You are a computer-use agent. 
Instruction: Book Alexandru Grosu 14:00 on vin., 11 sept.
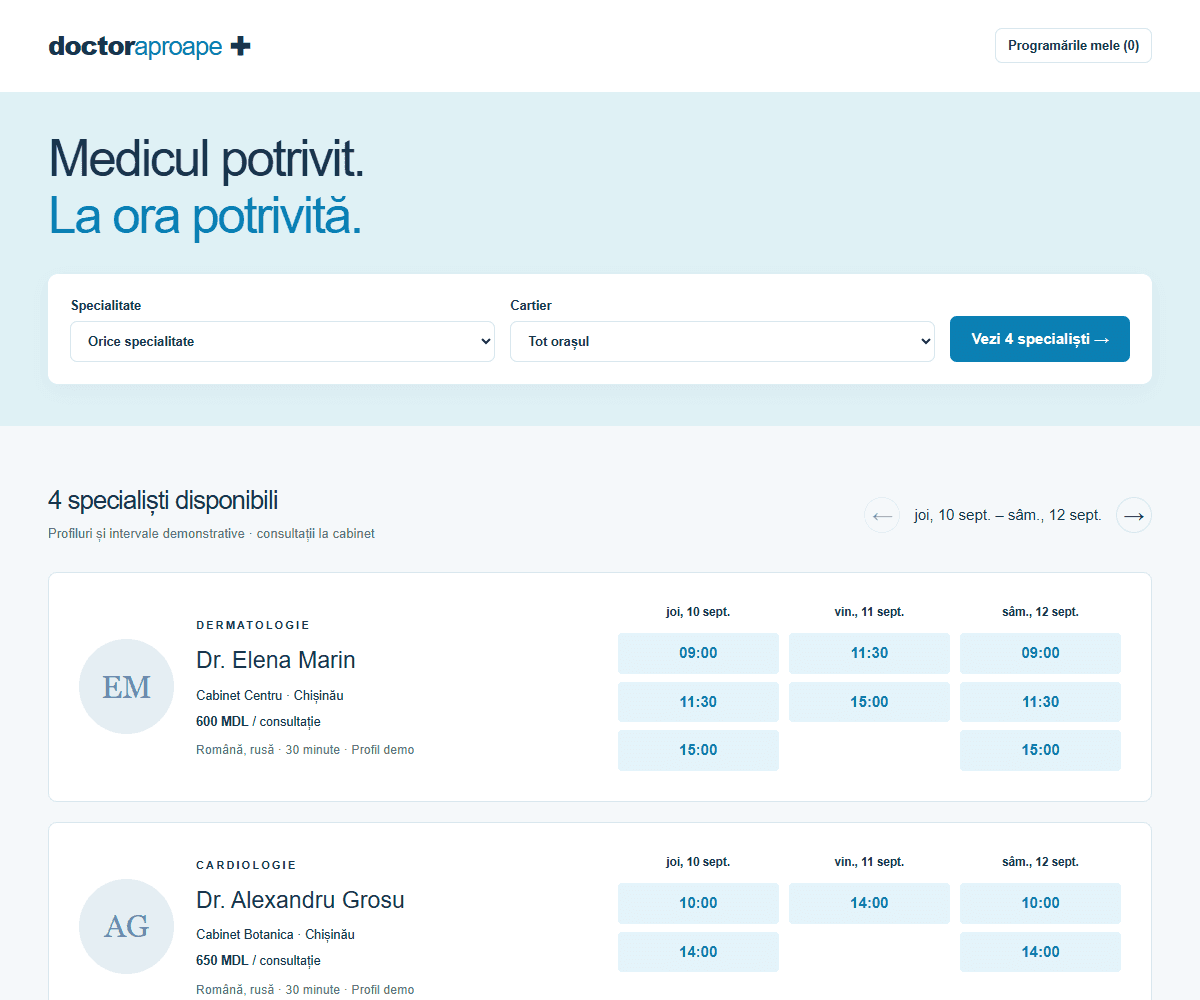click(x=869, y=903)
